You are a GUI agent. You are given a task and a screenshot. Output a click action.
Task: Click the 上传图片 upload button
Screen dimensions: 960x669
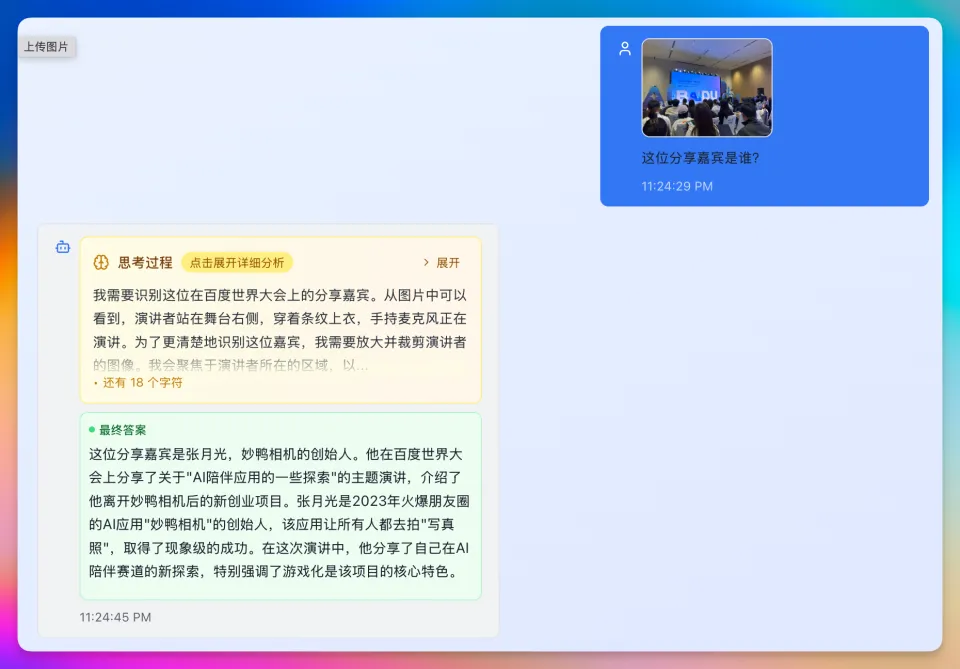coord(46,47)
